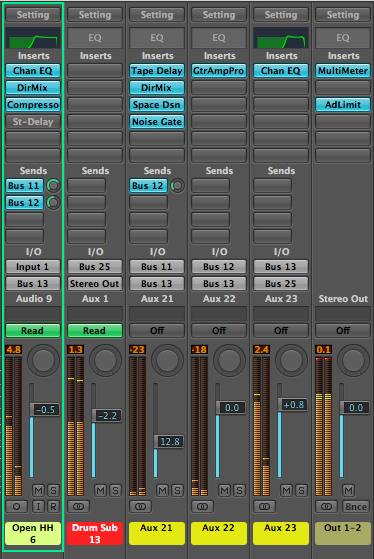Open the Tape Delay insert
374x559 pixels.
[x=157, y=71]
